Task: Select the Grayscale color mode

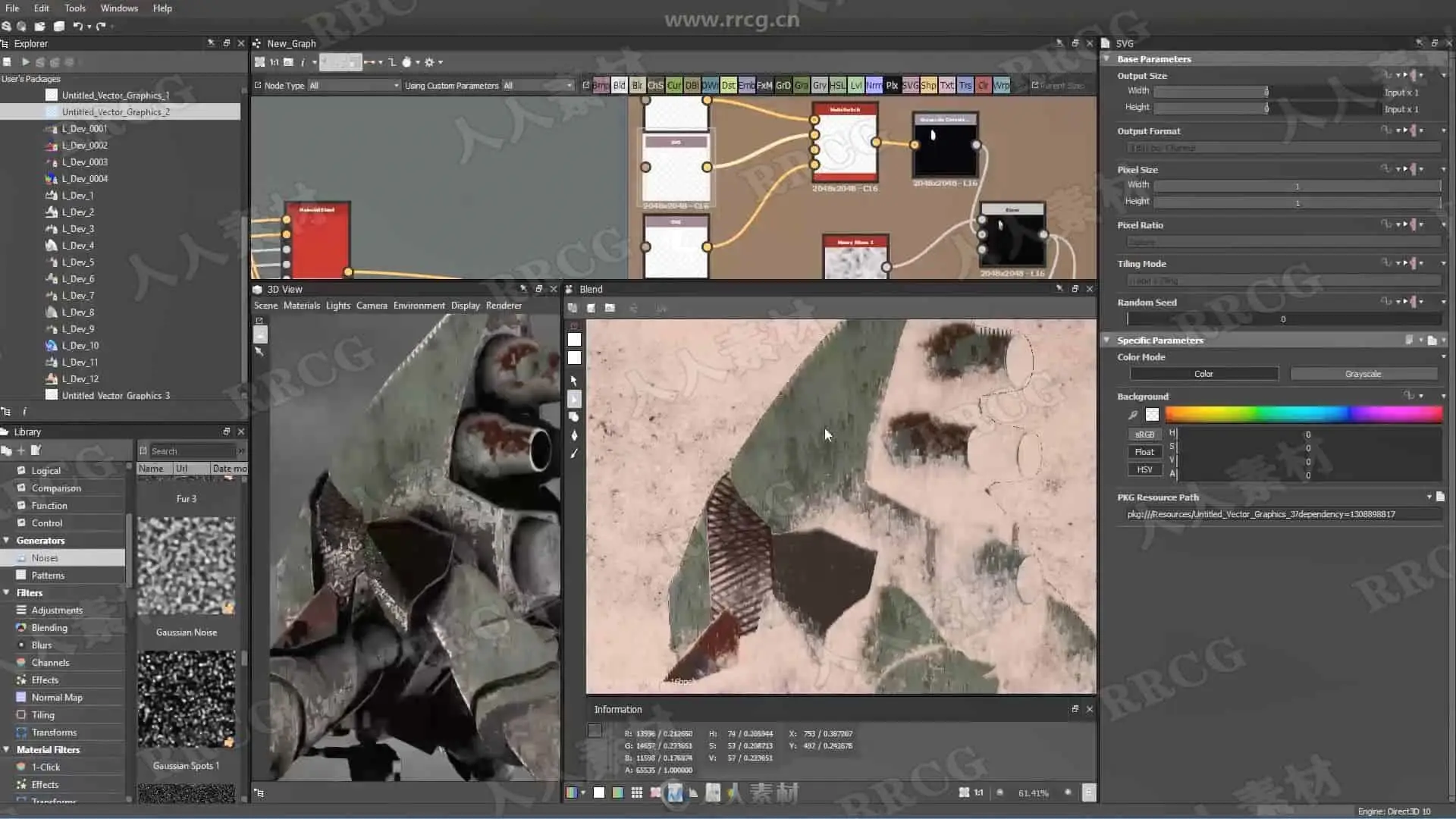Action: 1363,374
